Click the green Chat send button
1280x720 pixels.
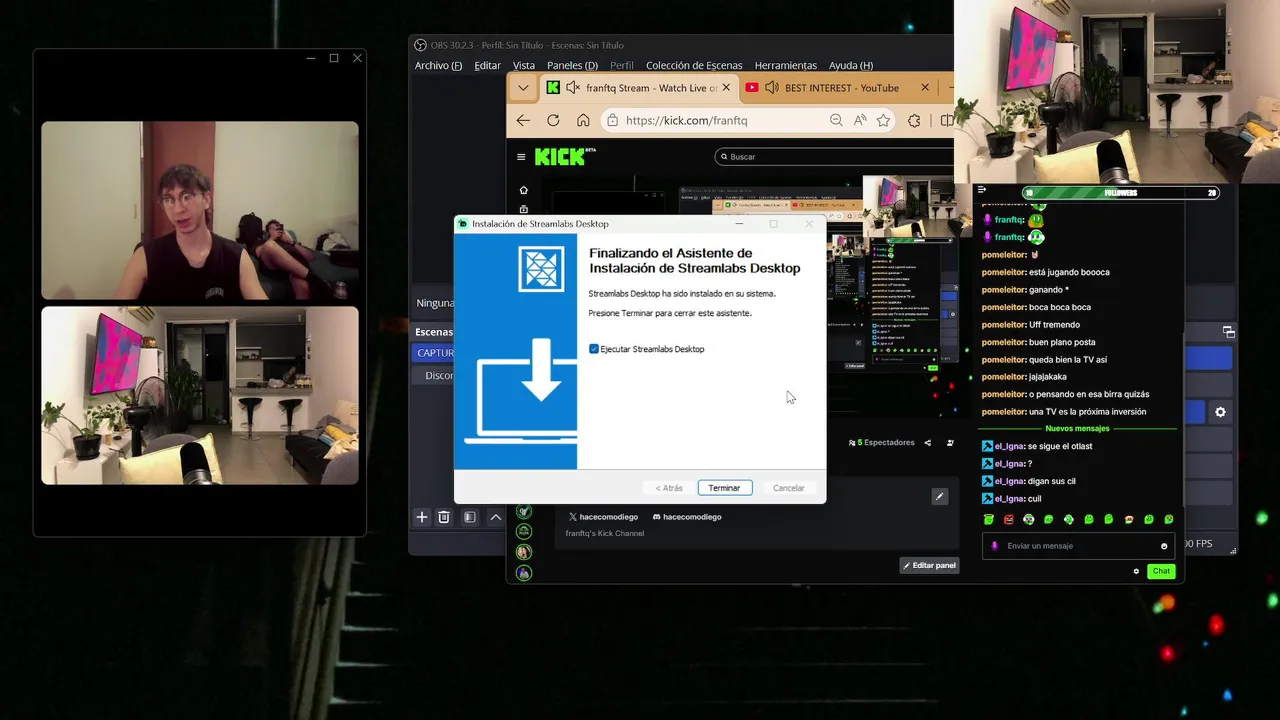click(x=1161, y=571)
